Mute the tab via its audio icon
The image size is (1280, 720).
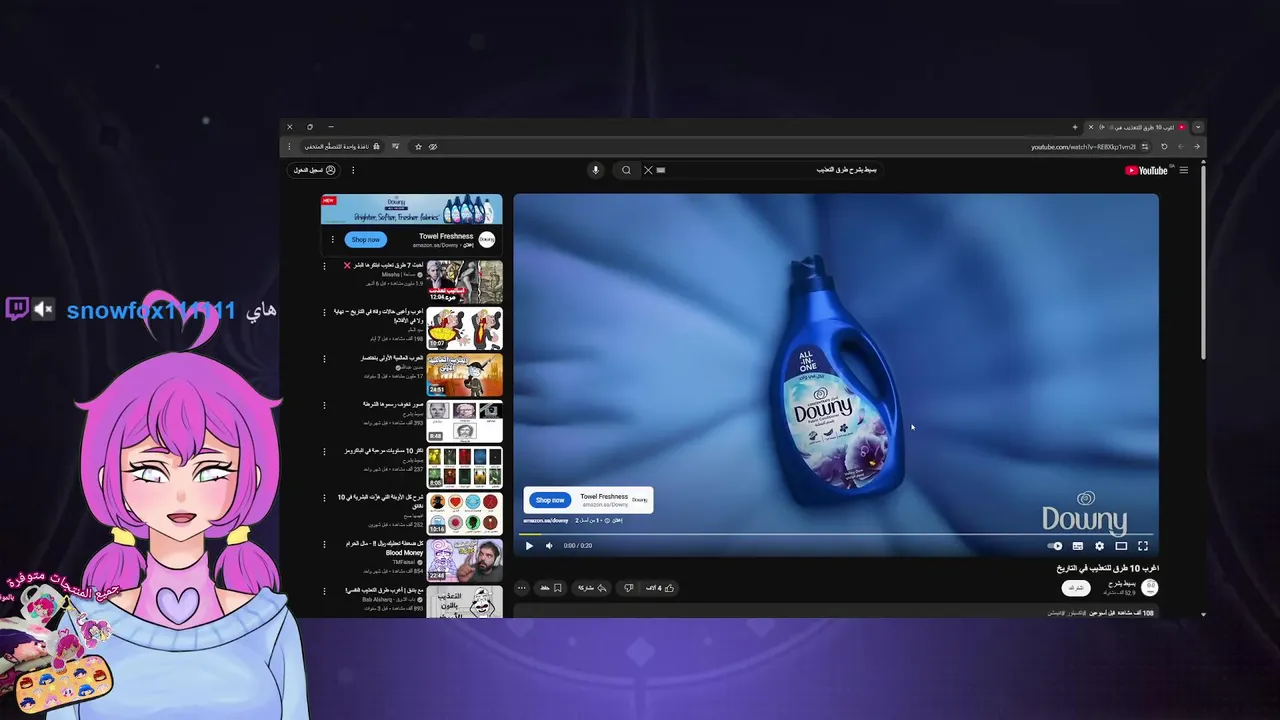click(1101, 127)
